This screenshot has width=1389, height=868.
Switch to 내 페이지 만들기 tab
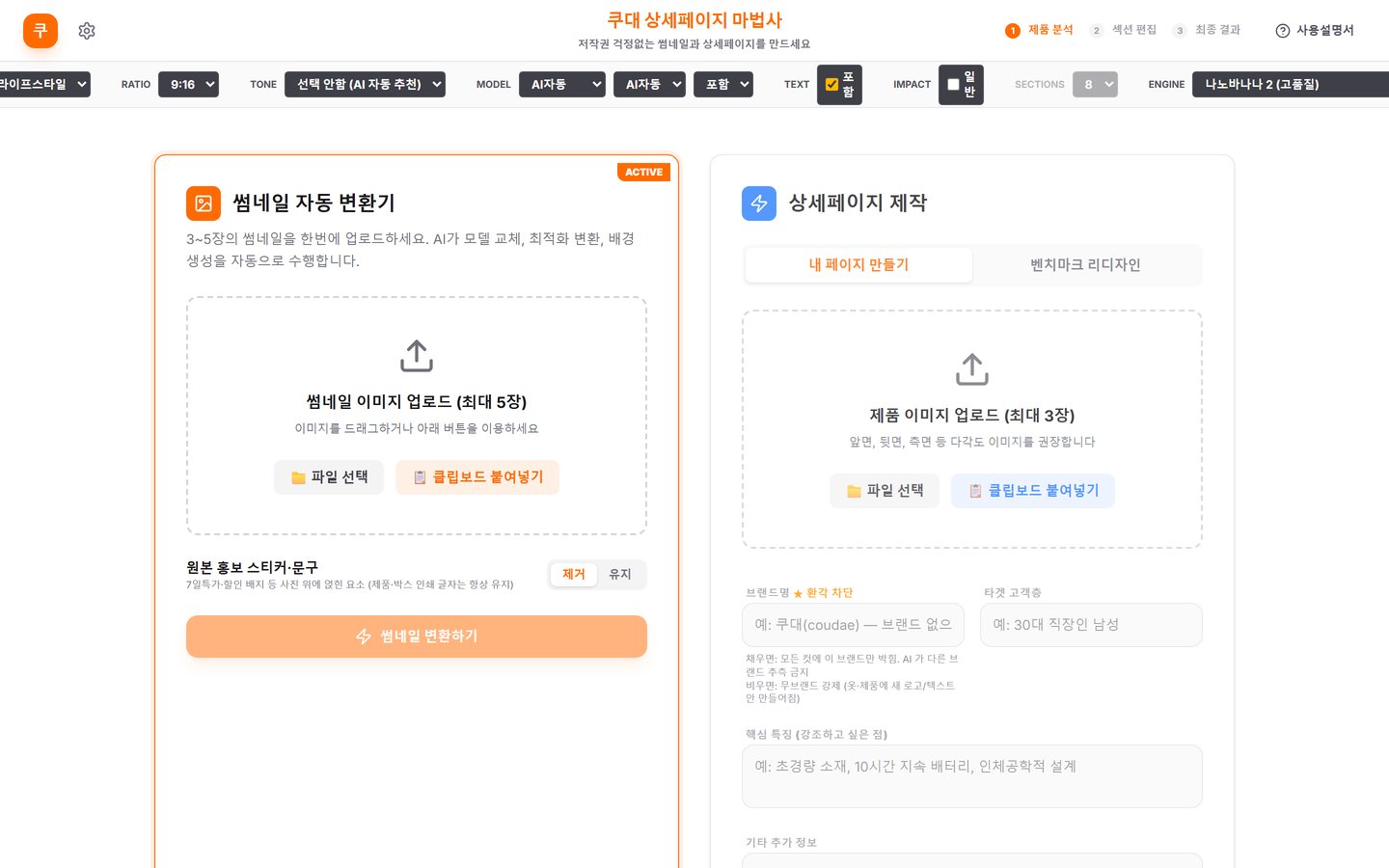tap(858, 265)
